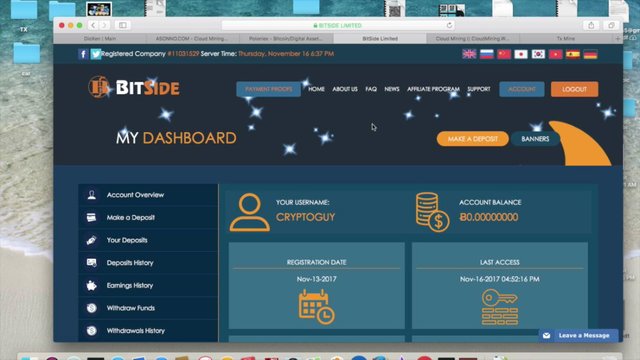
Task: Click the Your Deposits sidebar icon
Action: pyautogui.click(x=91, y=240)
